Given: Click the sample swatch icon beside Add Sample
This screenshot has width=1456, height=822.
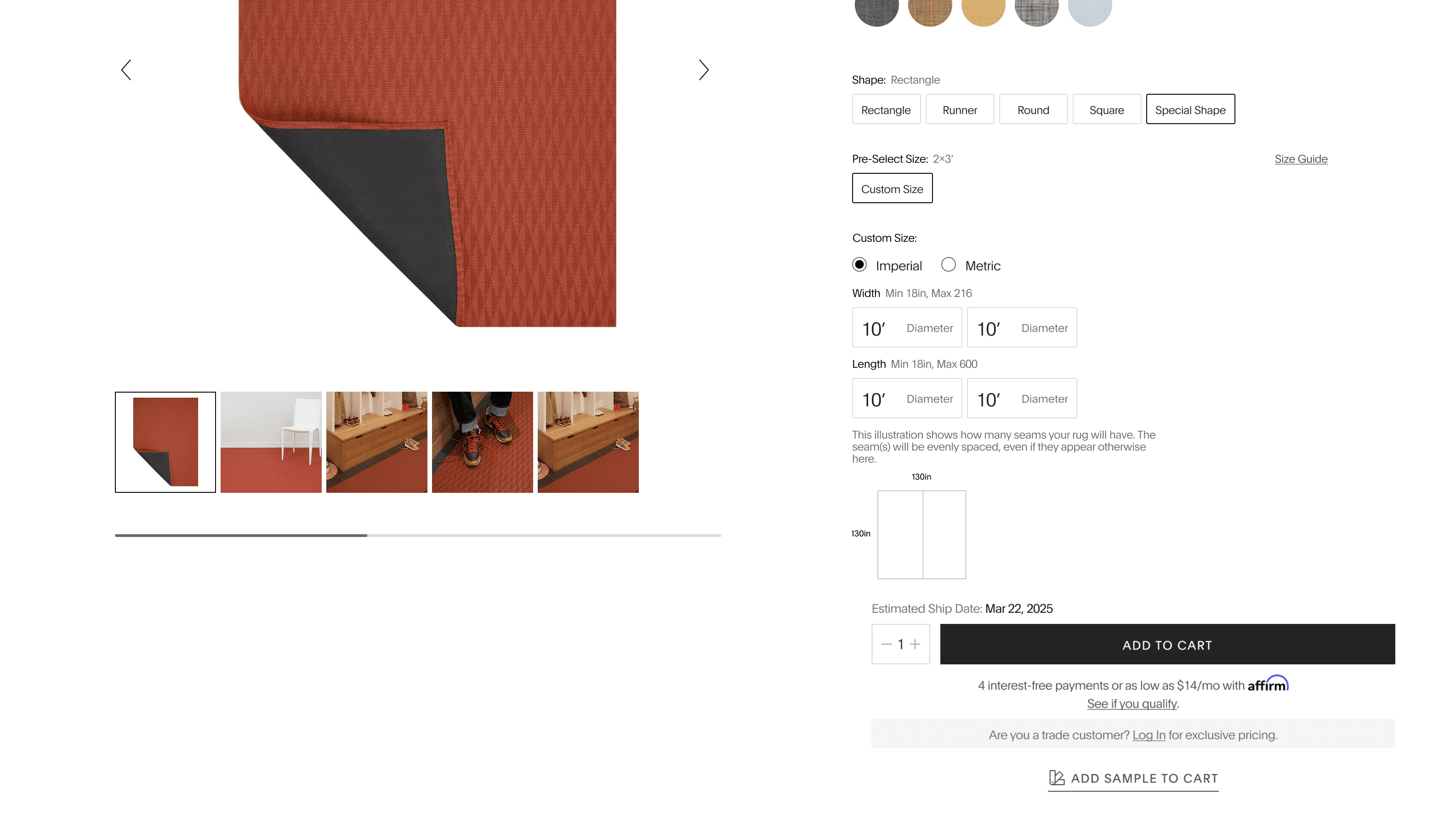Looking at the screenshot, I should click(x=1057, y=778).
